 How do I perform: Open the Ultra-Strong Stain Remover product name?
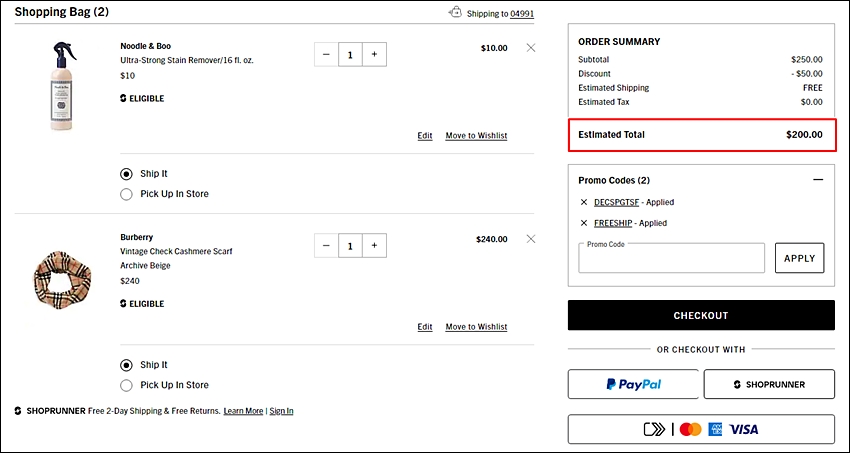click(187, 60)
